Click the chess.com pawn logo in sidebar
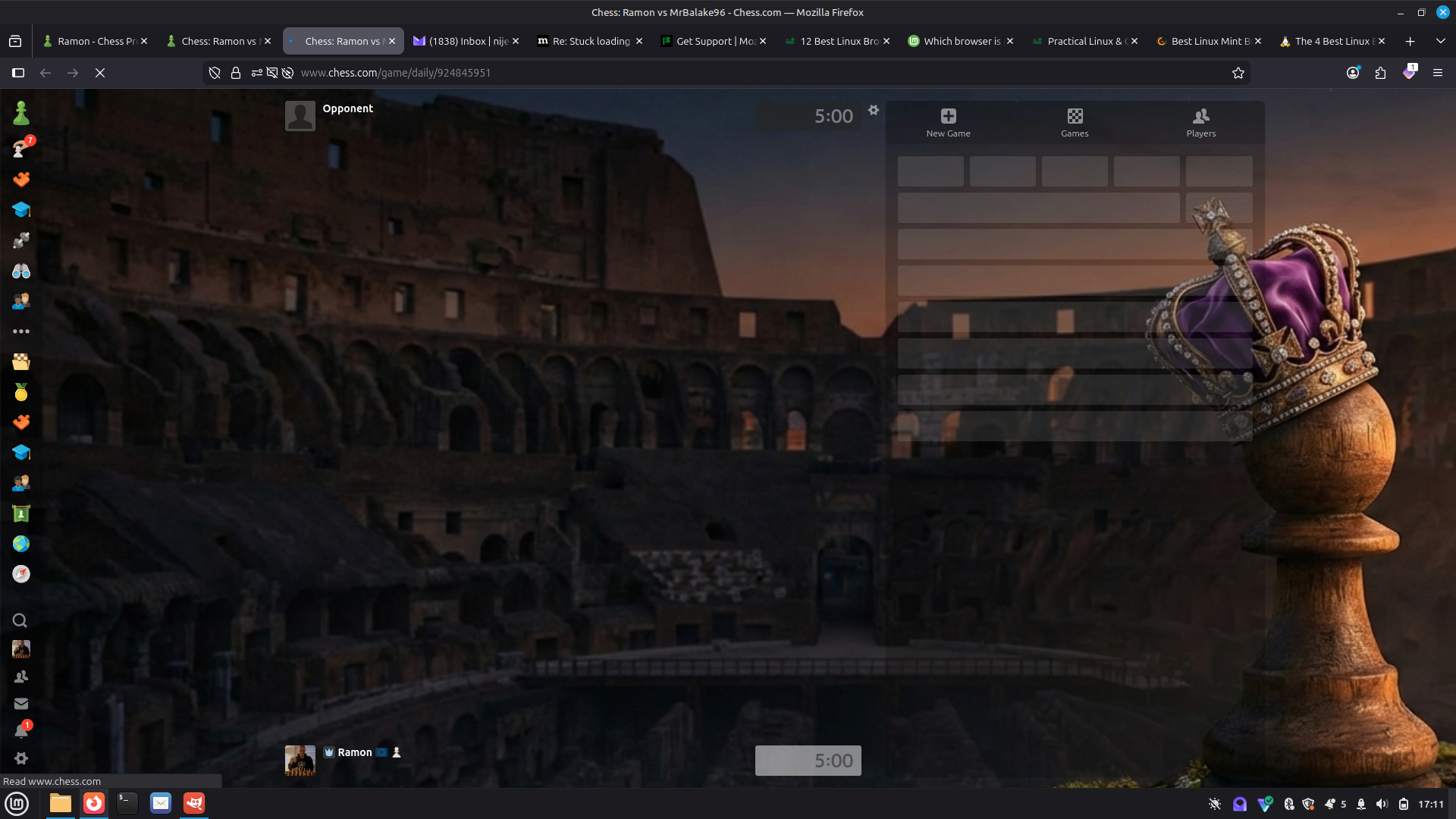1456x819 pixels. click(21, 113)
